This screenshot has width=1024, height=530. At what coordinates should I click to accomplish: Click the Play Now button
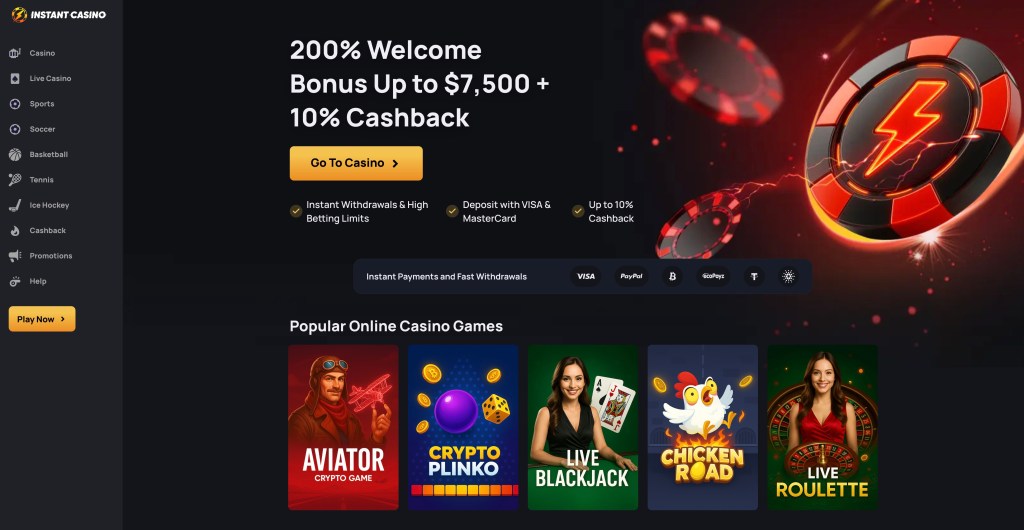point(42,319)
